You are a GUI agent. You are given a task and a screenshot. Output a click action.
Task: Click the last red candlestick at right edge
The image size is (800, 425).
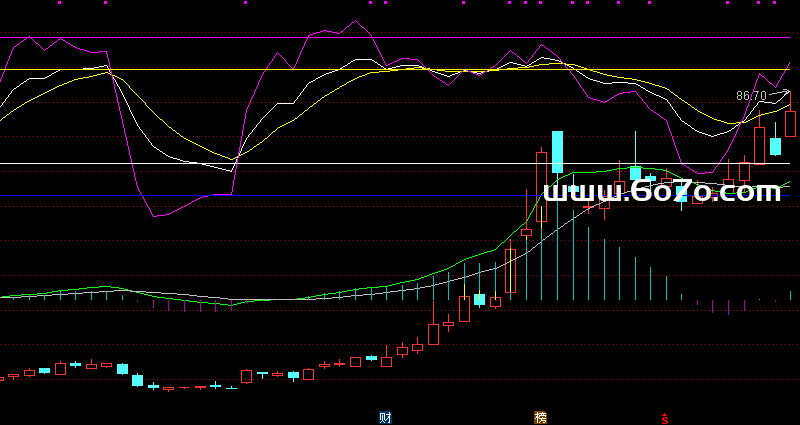point(791,123)
